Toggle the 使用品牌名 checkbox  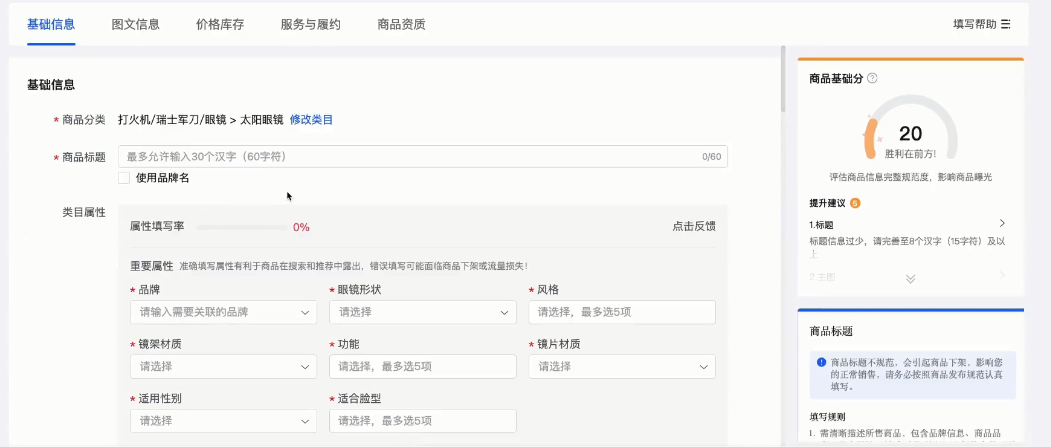click(124, 178)
